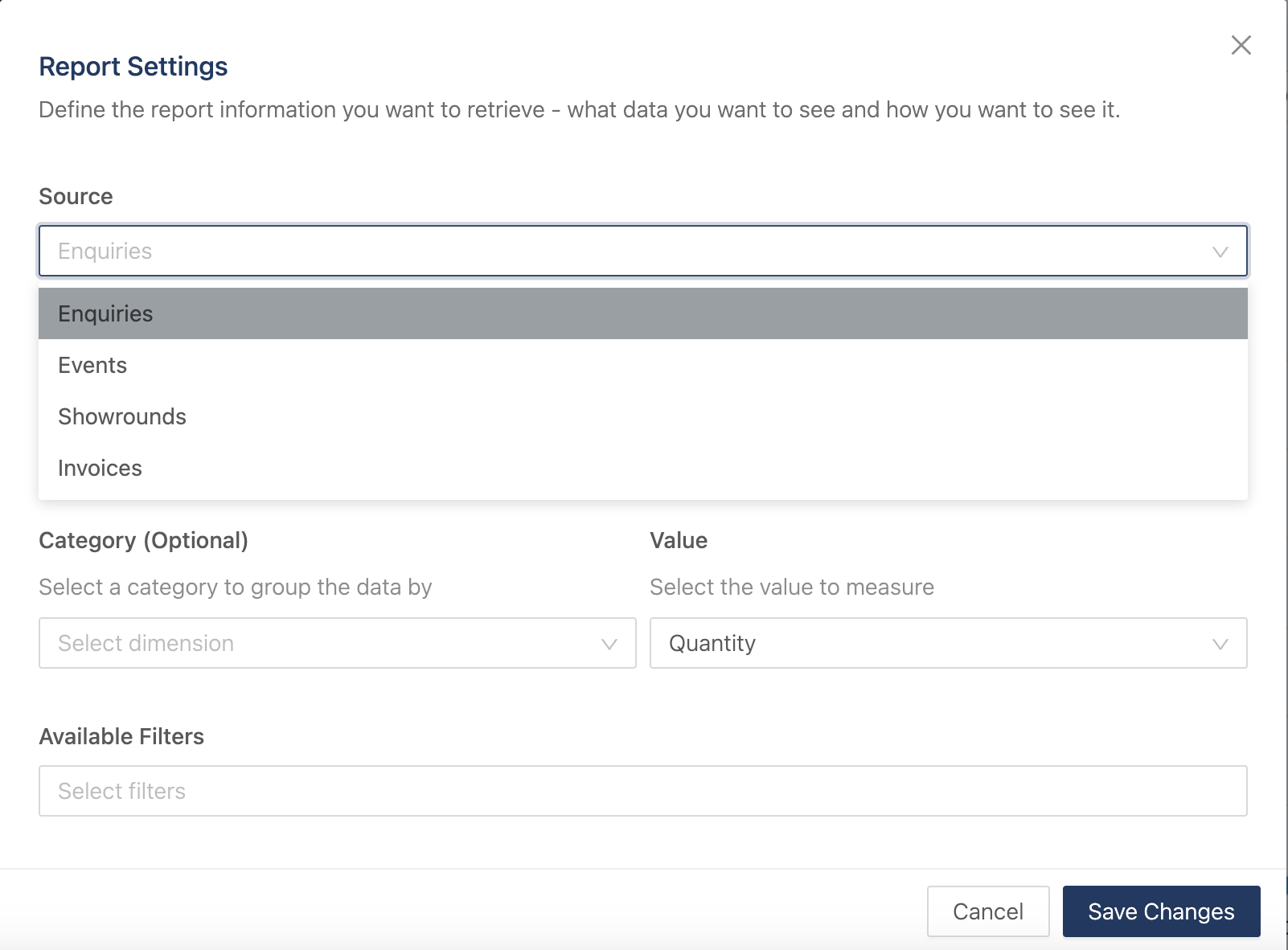Click the chevron in the Quantity field
The height and width of the screenshot is (950, 1288).
[1220, 644]
